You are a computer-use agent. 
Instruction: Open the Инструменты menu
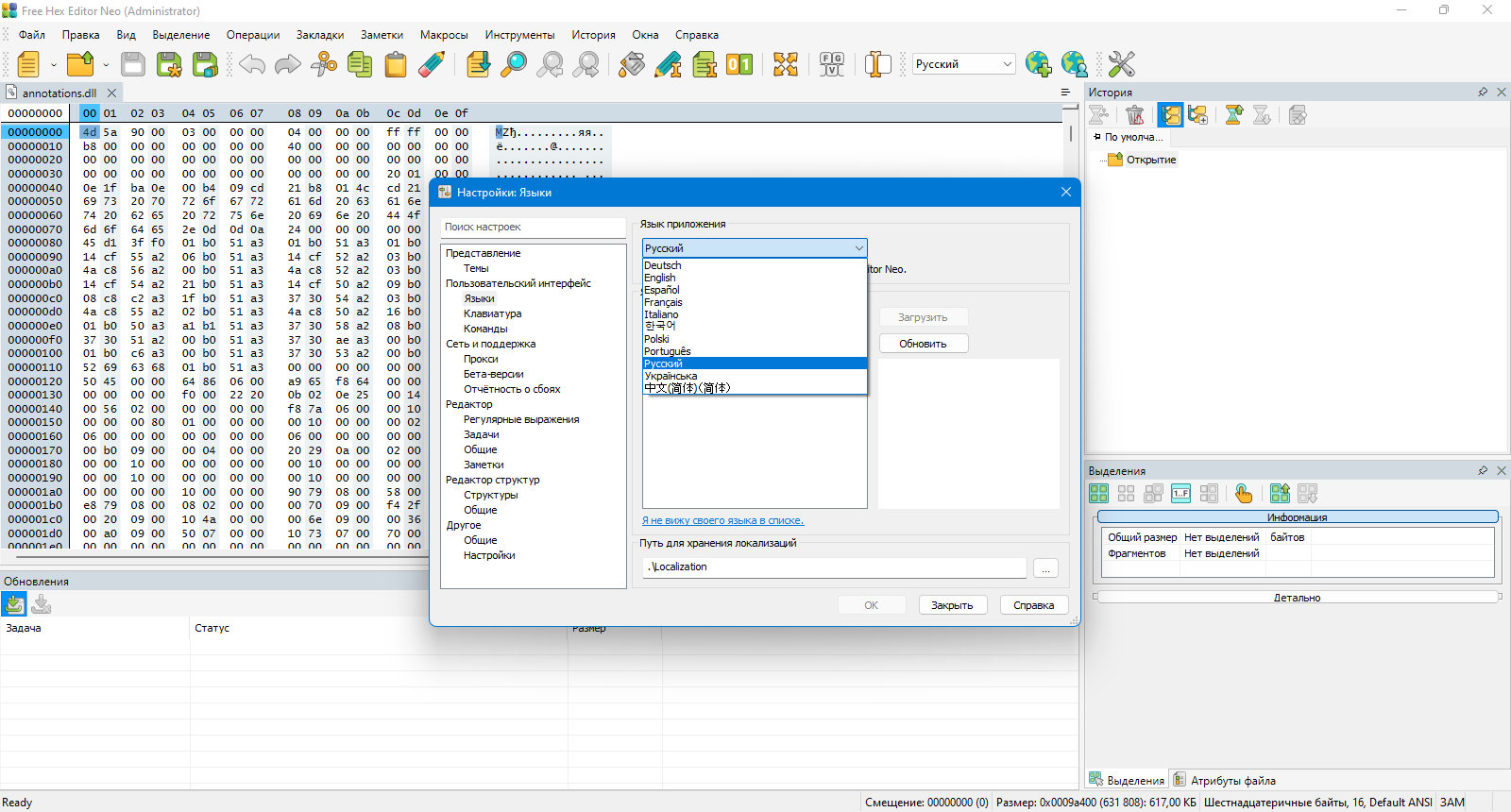pyautogui.click(x=520, y=35)
